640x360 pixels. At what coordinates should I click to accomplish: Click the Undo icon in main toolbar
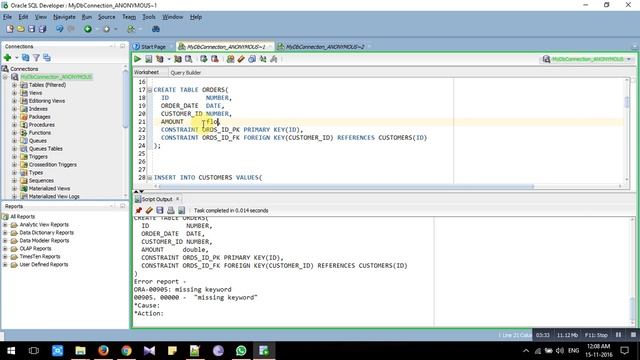(60, 29)
